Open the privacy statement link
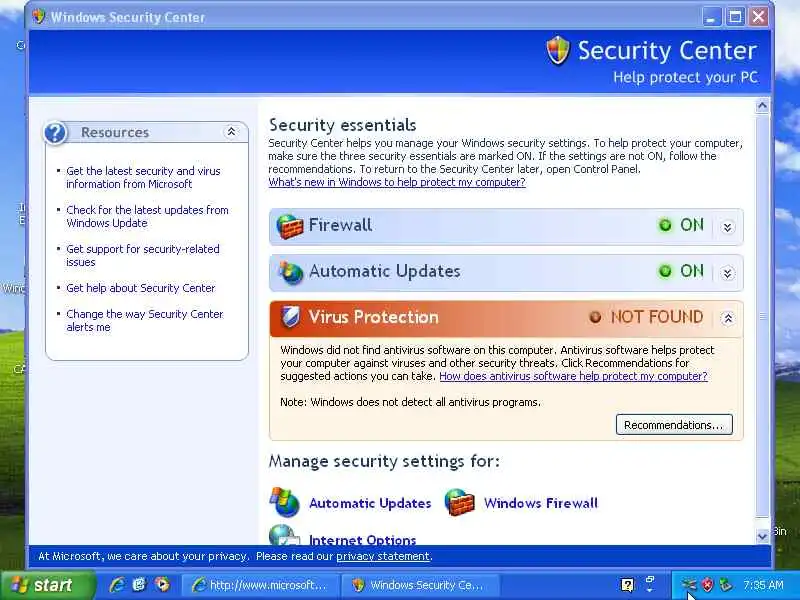Viewport: 800px width, 600px height. (383, 556)
